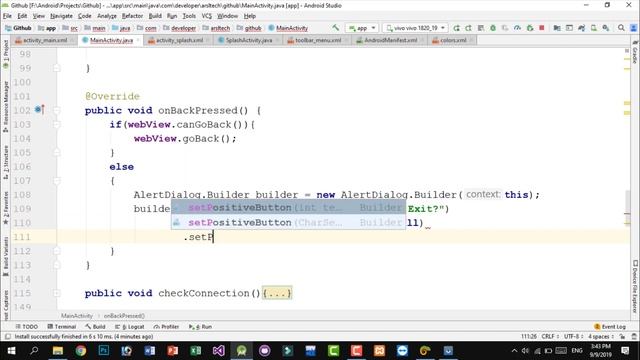The height and width of the screenshot is (360, 640).
Task: Click the Profile app gauge icon
Action: [518, 28]
